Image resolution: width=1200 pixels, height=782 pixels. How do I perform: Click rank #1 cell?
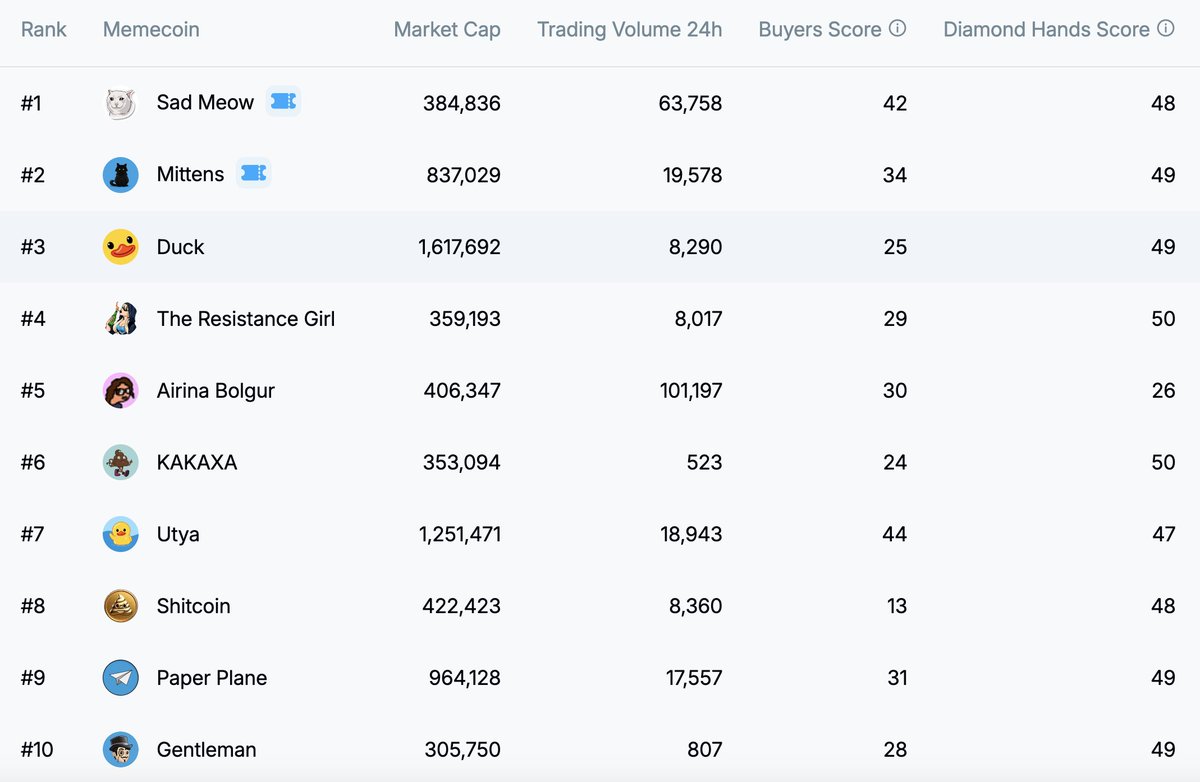click(x=31, y=103)
